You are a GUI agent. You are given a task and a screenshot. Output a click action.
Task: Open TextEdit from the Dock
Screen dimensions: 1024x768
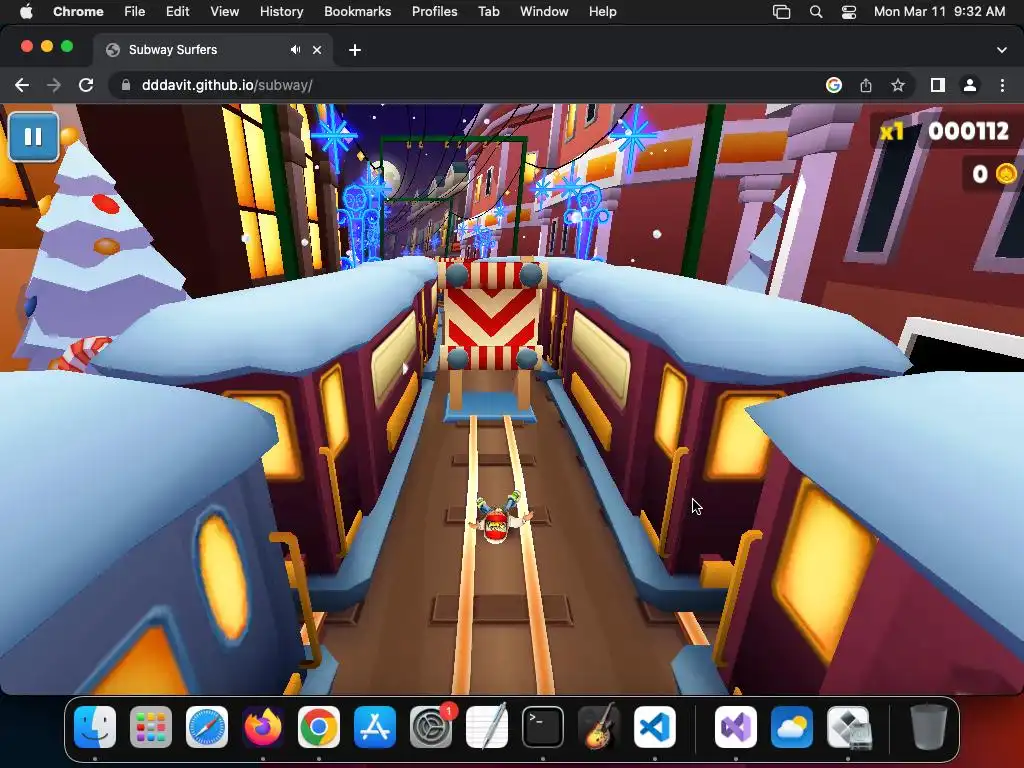tap(487, 726)
